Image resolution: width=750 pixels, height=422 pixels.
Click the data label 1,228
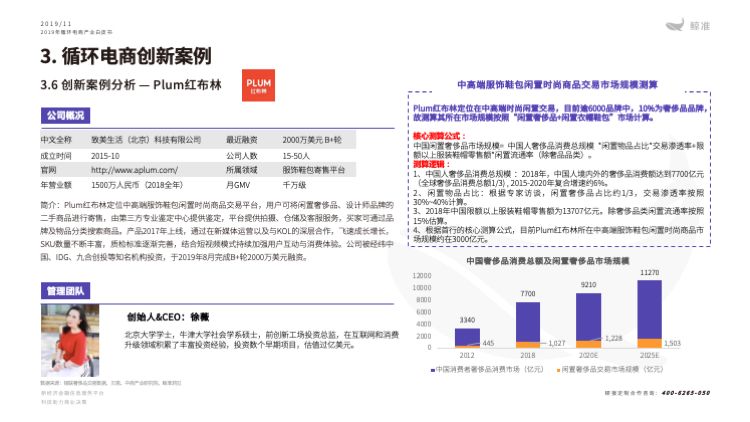click(x=614, y=338)
